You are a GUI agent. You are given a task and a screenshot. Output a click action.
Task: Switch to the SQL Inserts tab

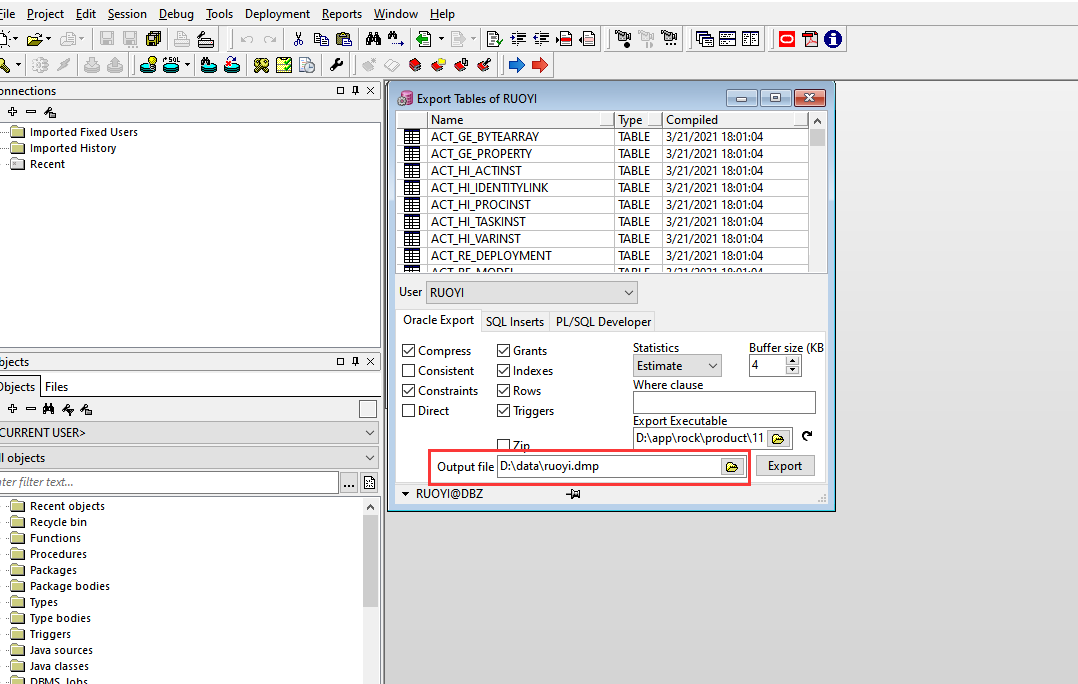[x=515, y=321]
